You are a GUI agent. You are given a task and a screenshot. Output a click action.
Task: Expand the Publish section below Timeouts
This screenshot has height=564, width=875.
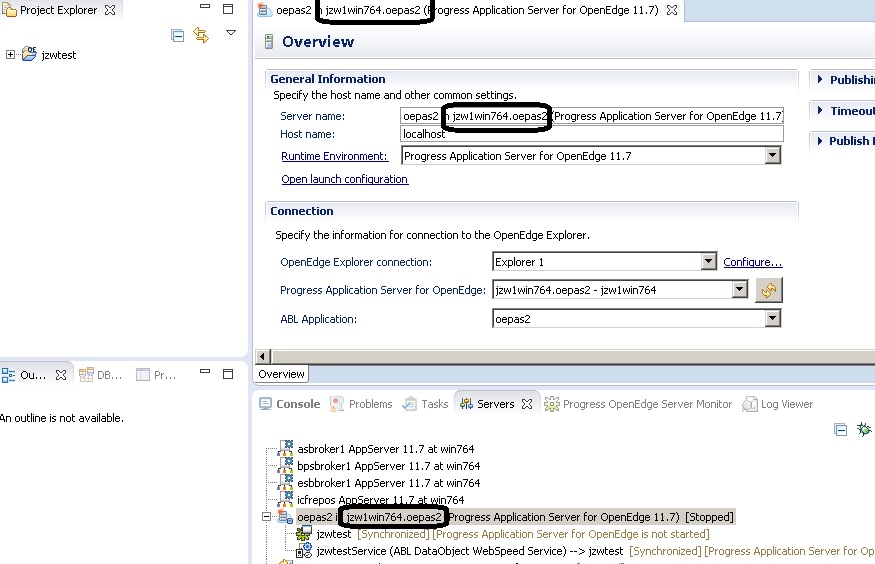tap(820, 141)
